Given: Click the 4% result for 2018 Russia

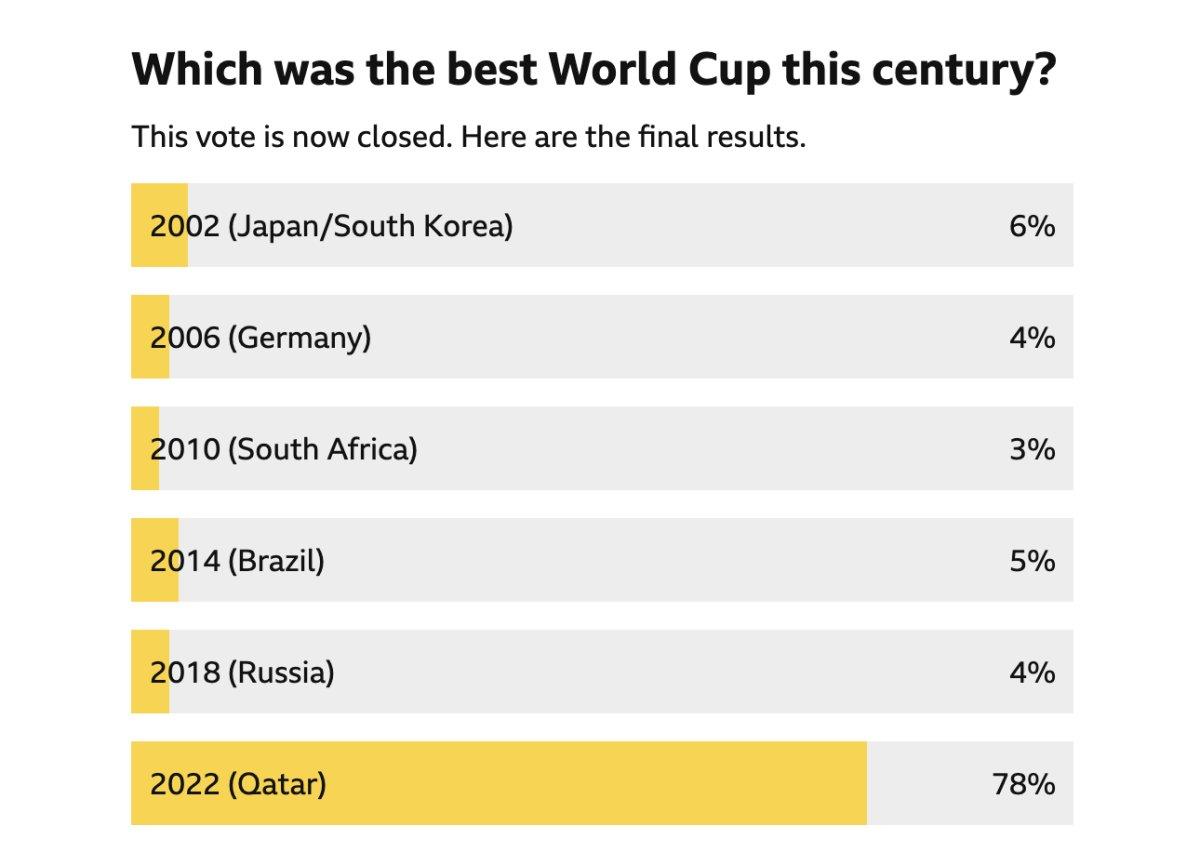Looking at the screenshot, I should (x=1032, y=672).
